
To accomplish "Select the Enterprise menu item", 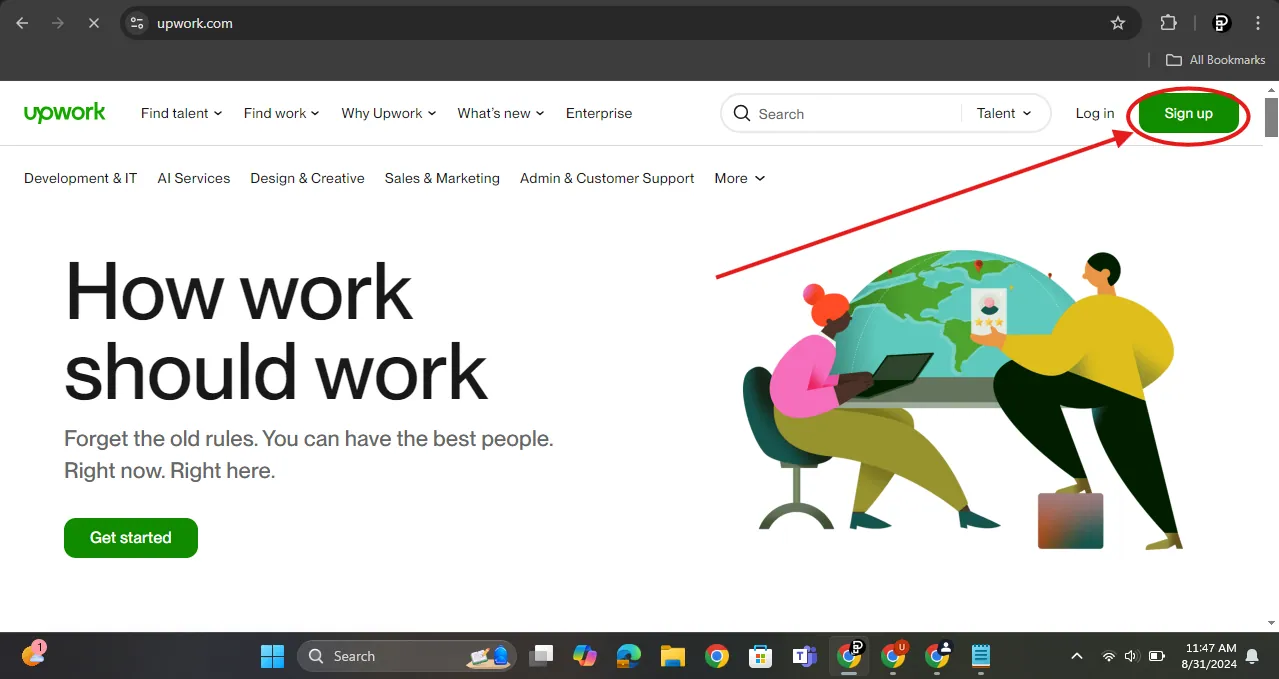I will pos(598,113).
